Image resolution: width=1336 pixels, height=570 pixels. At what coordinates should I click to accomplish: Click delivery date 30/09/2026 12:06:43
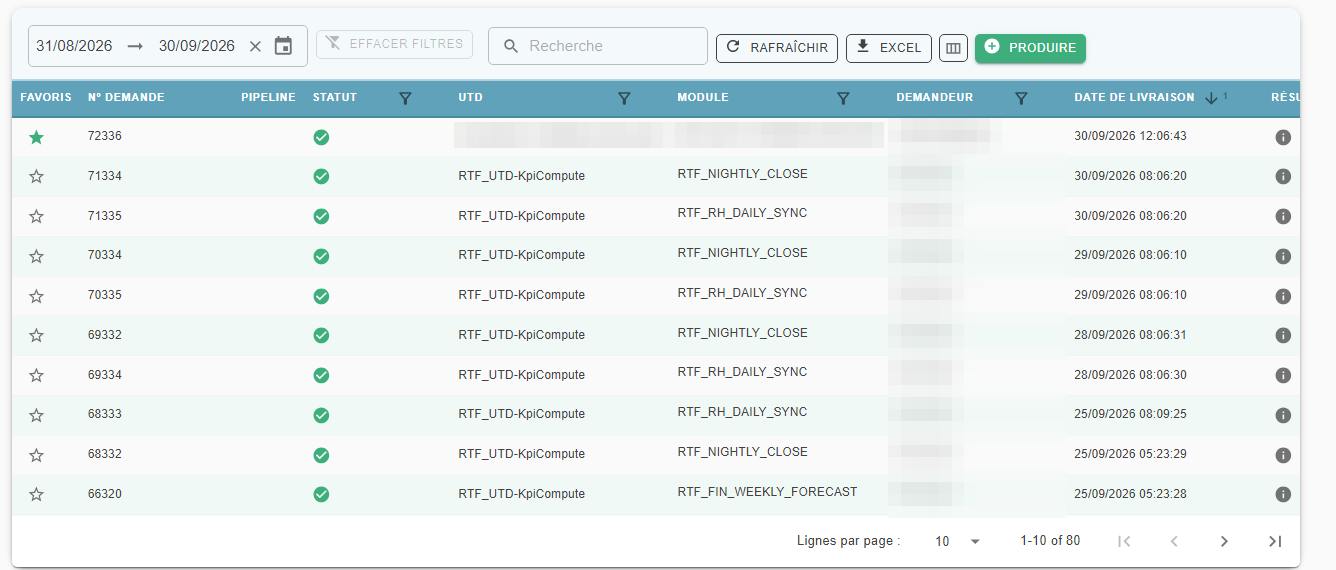click(x=1130, y=136)
